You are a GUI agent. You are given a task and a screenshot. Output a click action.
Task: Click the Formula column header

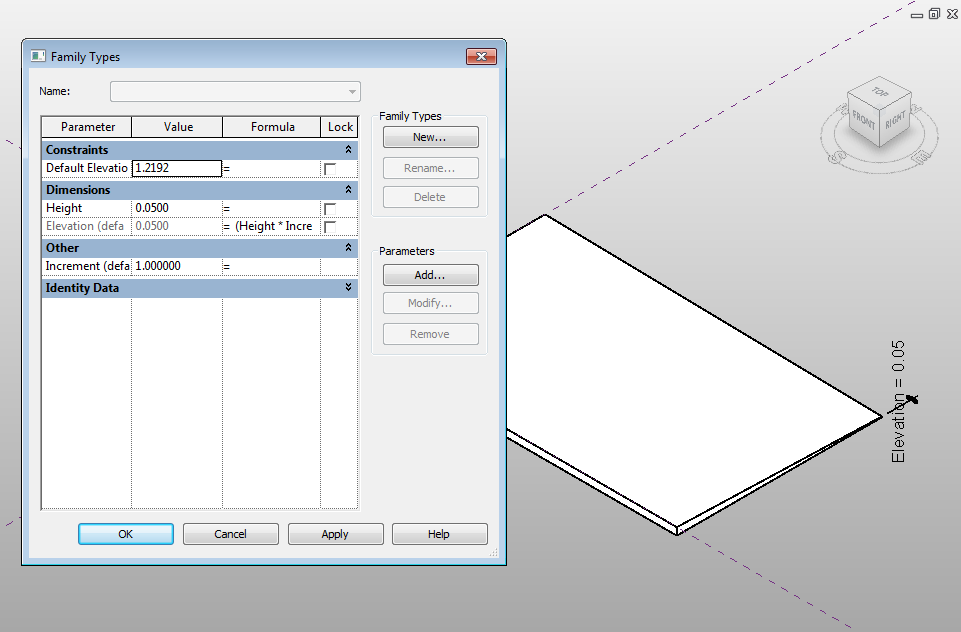272,127
